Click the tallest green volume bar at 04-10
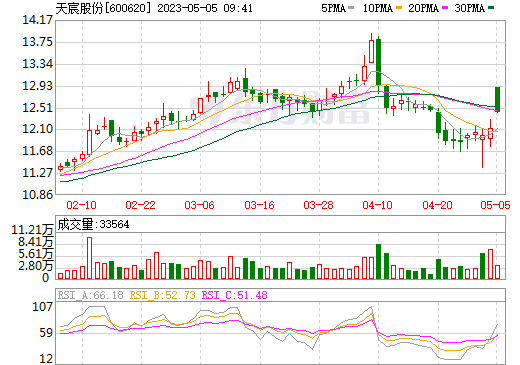This screenshot has width=520, height=365. (x=378, y=261)
